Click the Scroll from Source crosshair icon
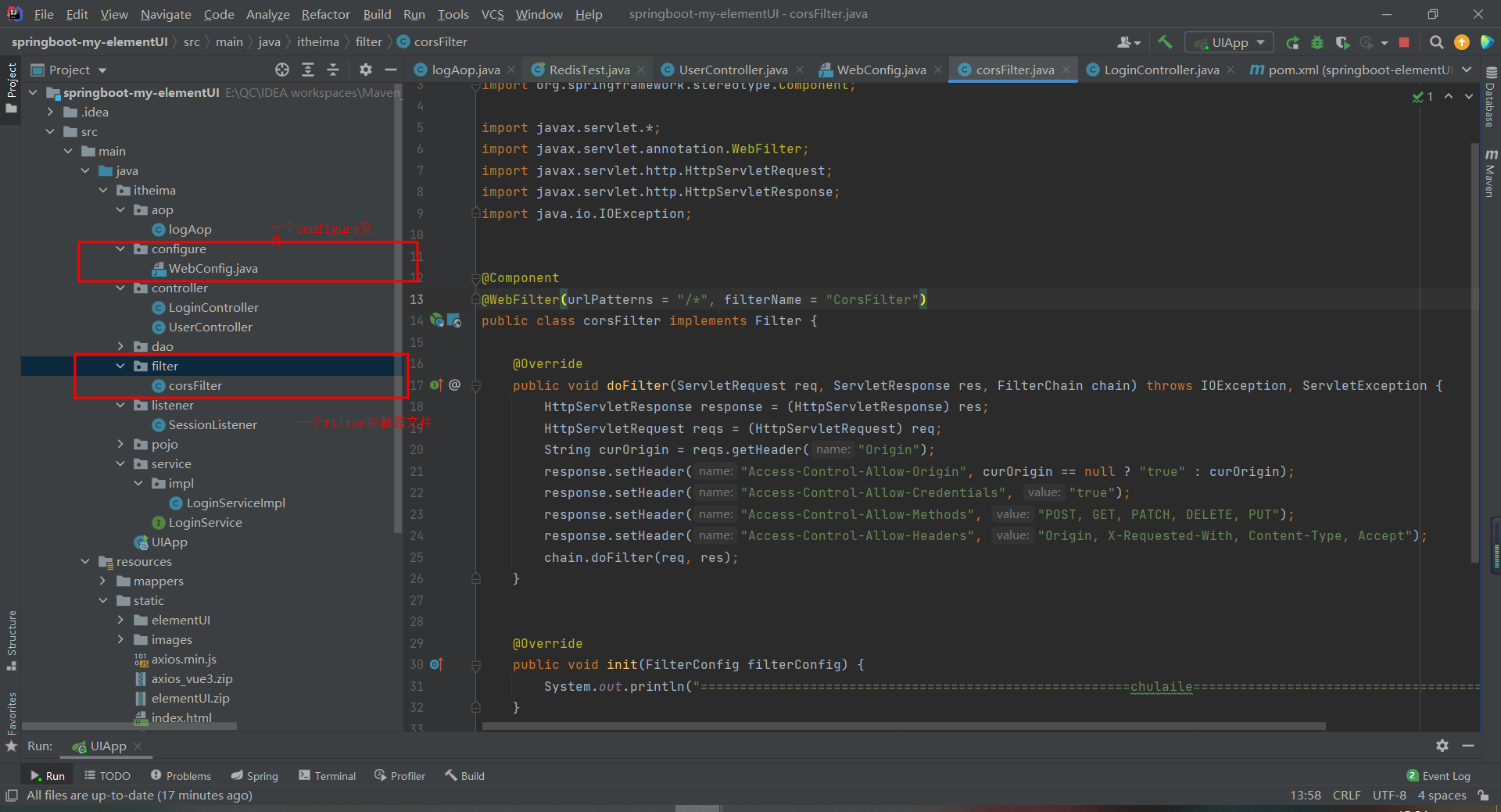Screen dimensions: 1501x812 click(281, 70)
